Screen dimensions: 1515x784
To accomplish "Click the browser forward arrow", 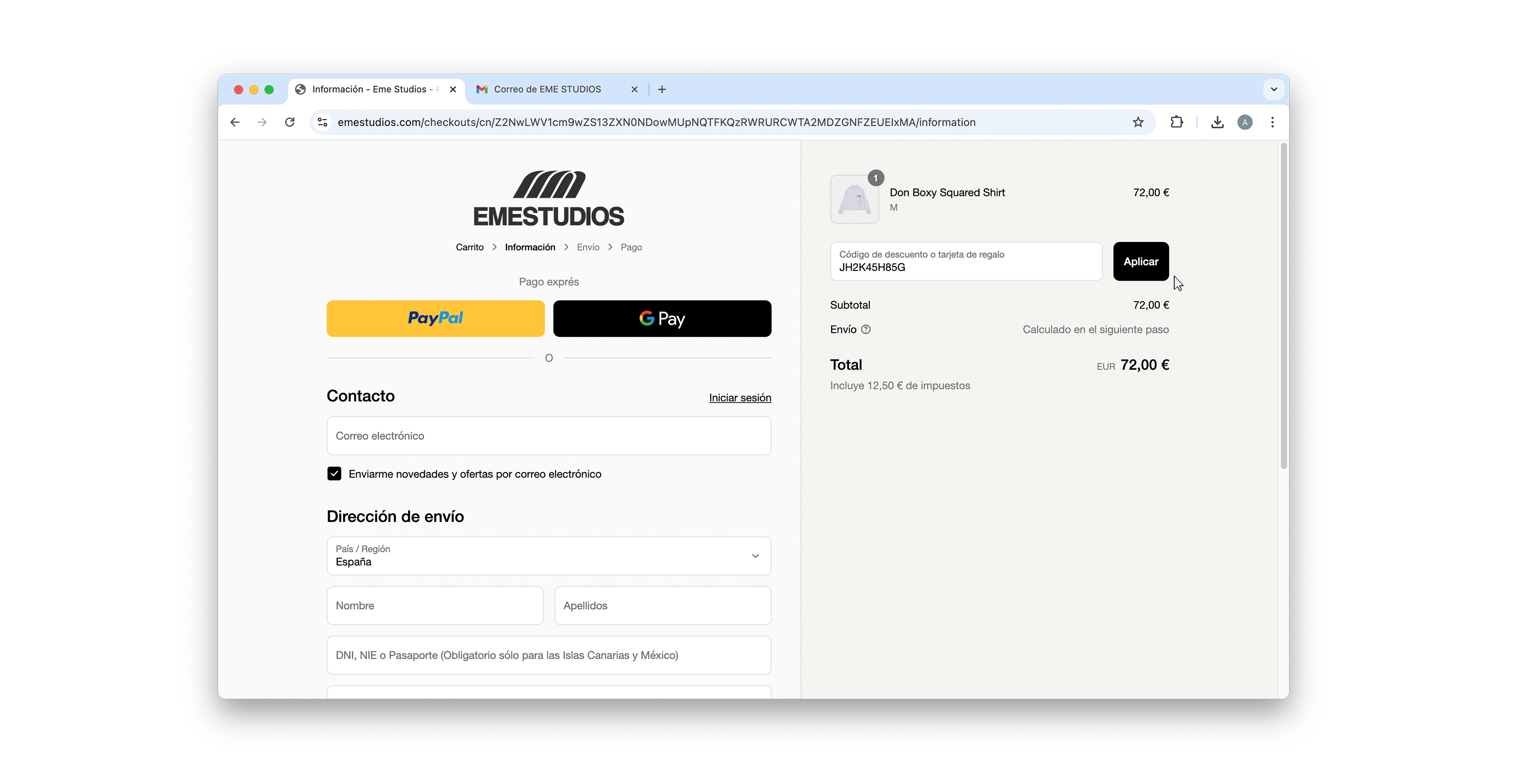I will click(263, 122).
